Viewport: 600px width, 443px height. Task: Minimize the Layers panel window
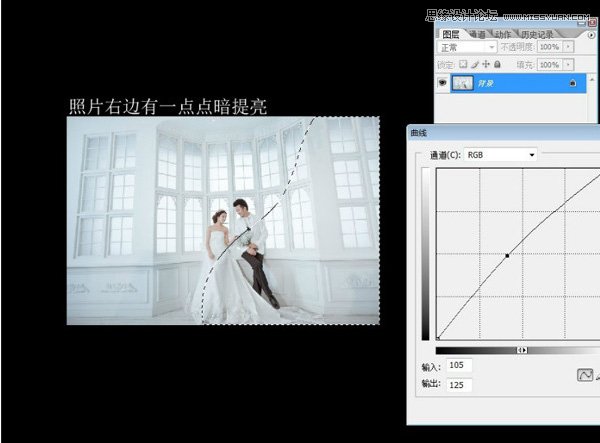tap(582, 23)
